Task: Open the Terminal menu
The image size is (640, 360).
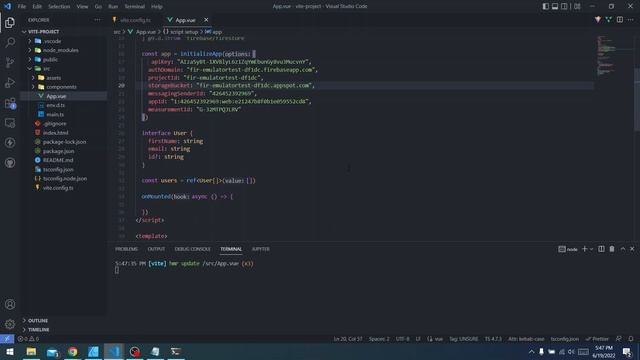Action: pos(135,7)
